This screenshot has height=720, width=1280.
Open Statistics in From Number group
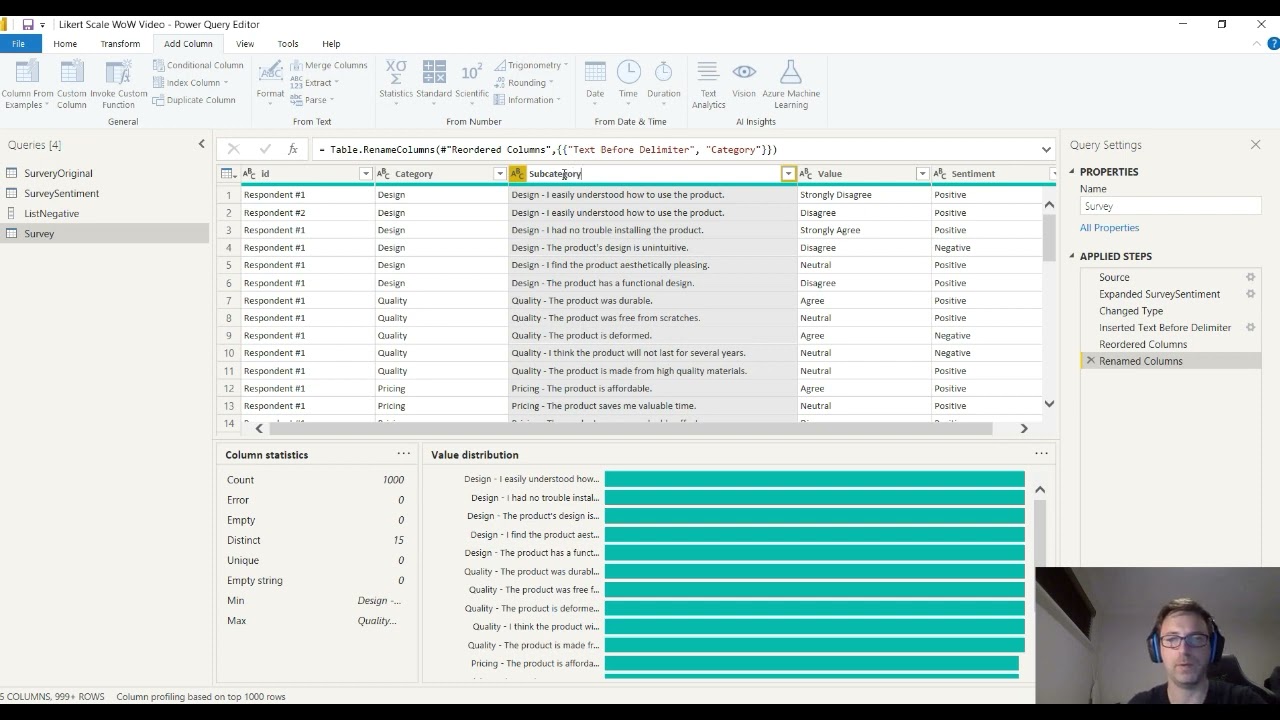pyautogui.click(x=396, y=80)
